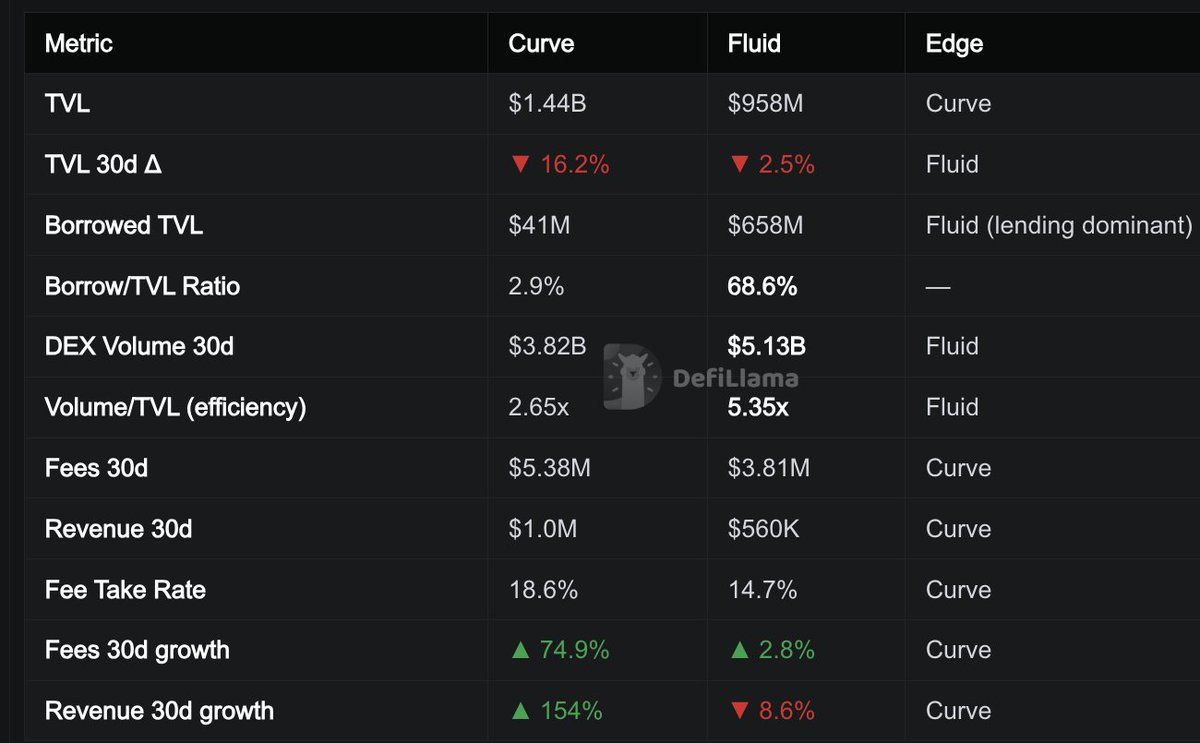Image resolution: width=1200 pixels, height=743 pixels.
Task: Click 'Curve' Edge cell in Fees 30d growth row
Action: pos(958,651)
